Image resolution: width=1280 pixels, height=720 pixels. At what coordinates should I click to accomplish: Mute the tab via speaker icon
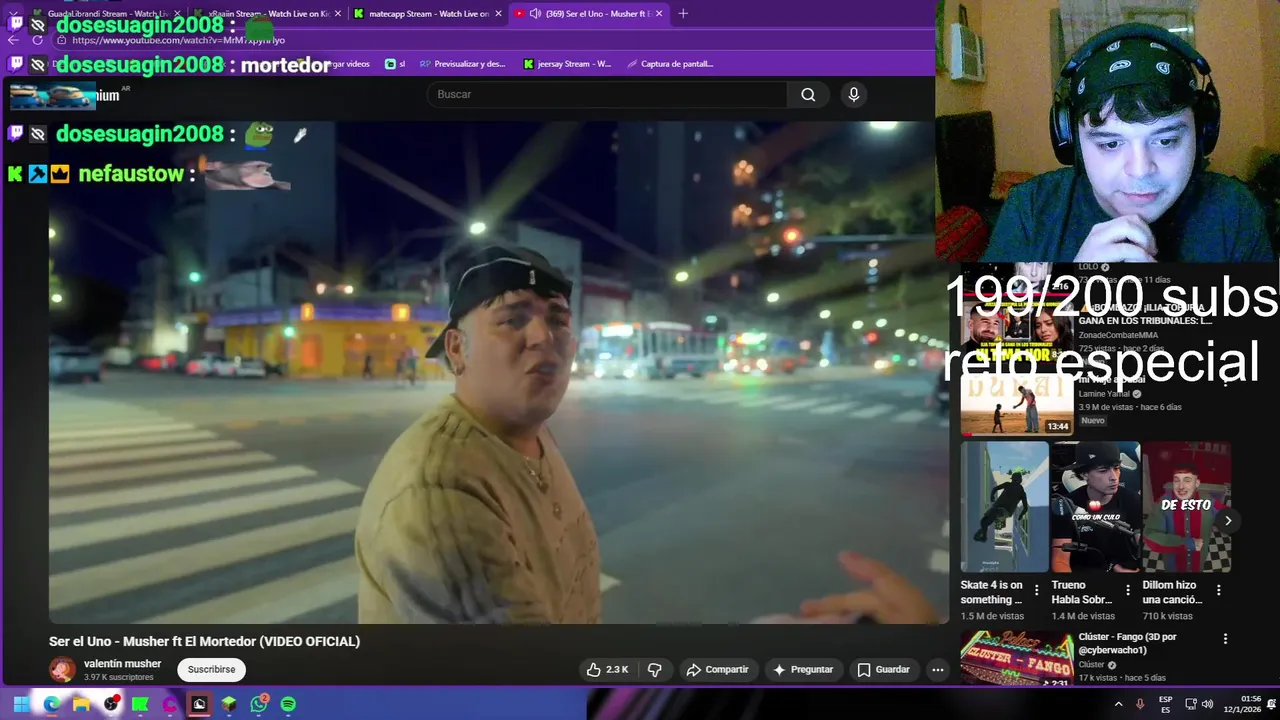pos(535,13)
